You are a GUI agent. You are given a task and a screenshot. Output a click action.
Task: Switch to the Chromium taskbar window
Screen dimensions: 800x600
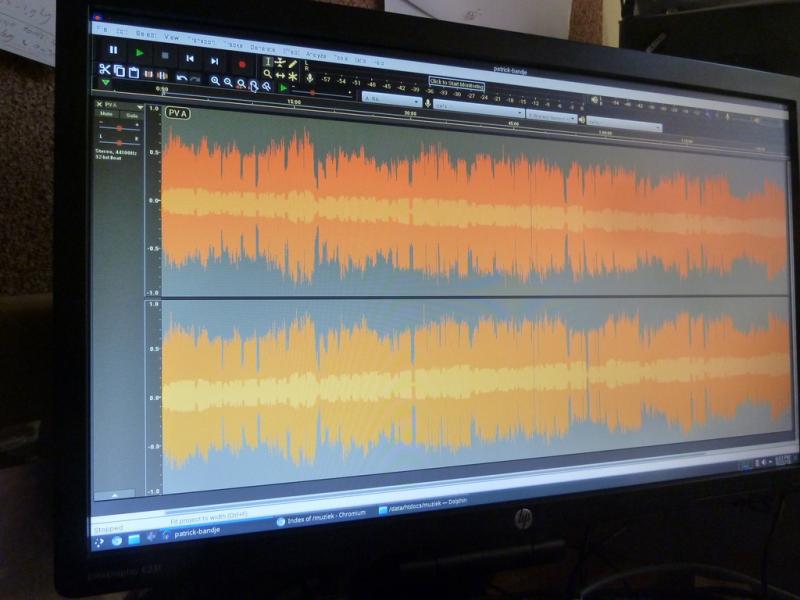coord(321,517)
